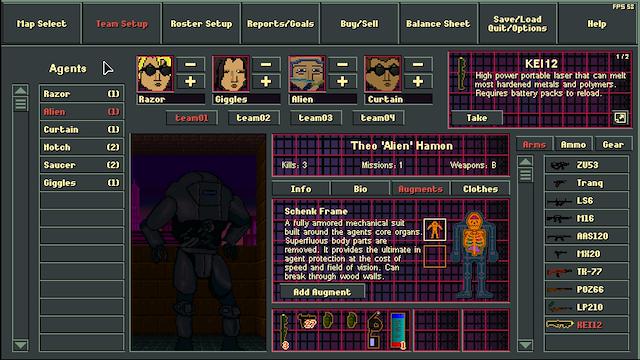
Task: Select the empty augment slot below Schenk Frame
Action: [435, 256]
